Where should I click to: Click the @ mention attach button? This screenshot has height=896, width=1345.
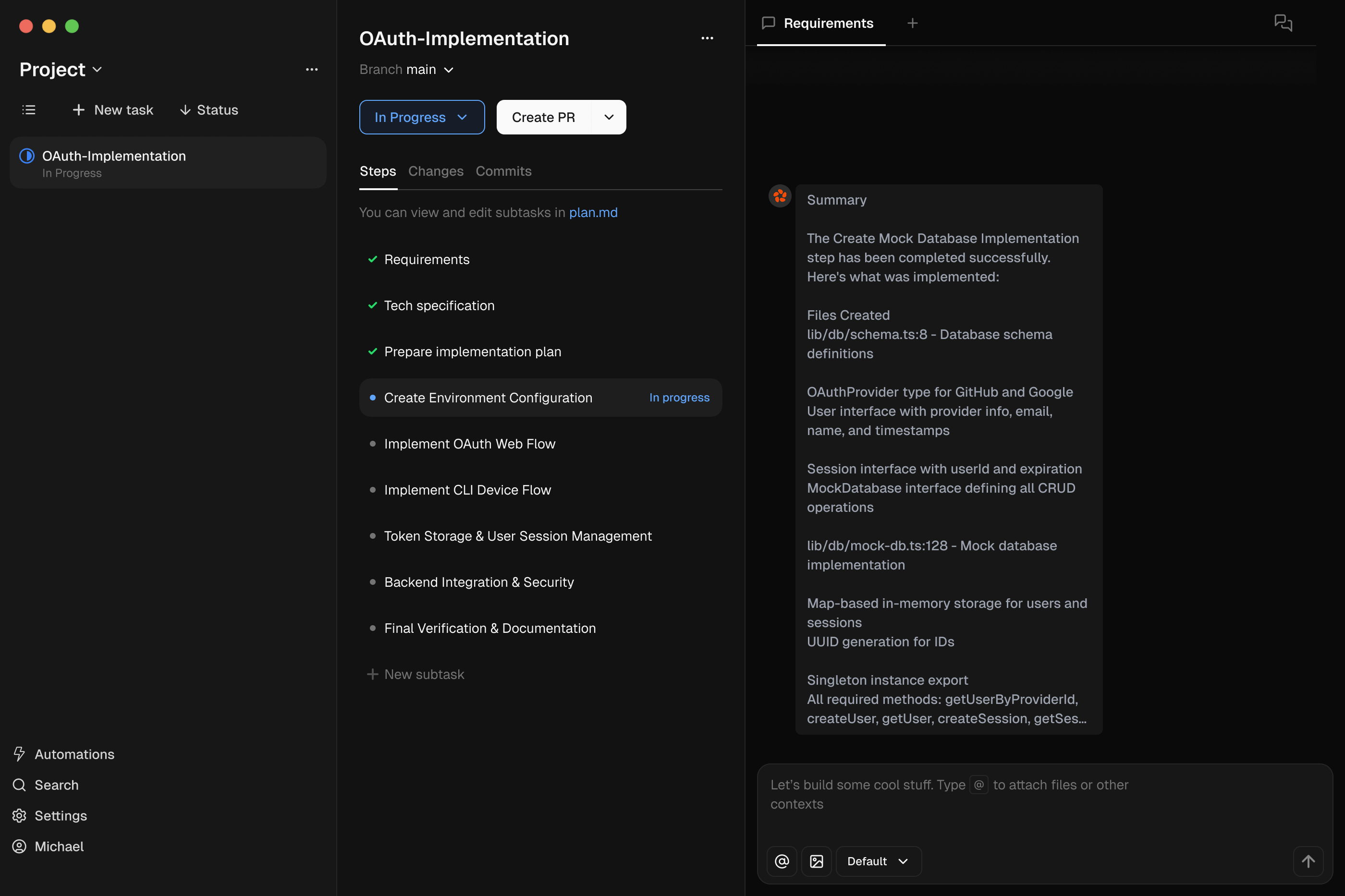pyautogui.click(x=782, y=861)
